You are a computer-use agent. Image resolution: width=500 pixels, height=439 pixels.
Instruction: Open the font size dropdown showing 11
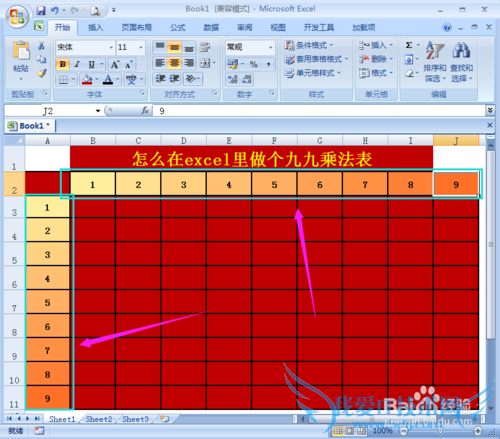coord(141,47)
